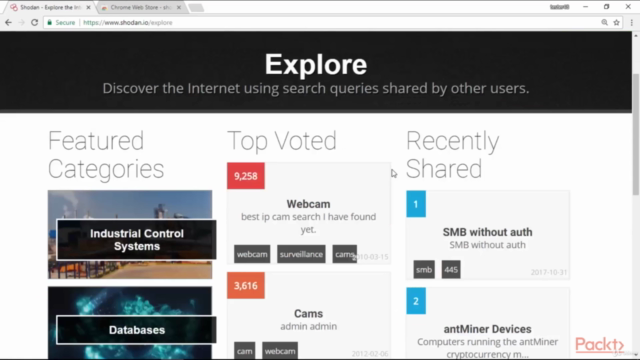This screenshot has height=360, width=640.
Task: Select the cam tag under Cams query
Action: click(244, 351)
